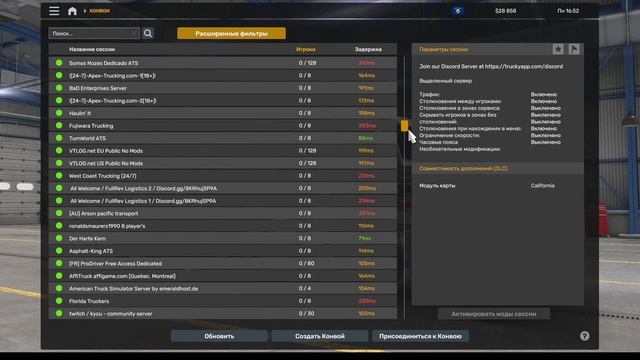640x360 pixels.
Task: Click green status dot of Der Harte Kern
Action: point(59,238)
